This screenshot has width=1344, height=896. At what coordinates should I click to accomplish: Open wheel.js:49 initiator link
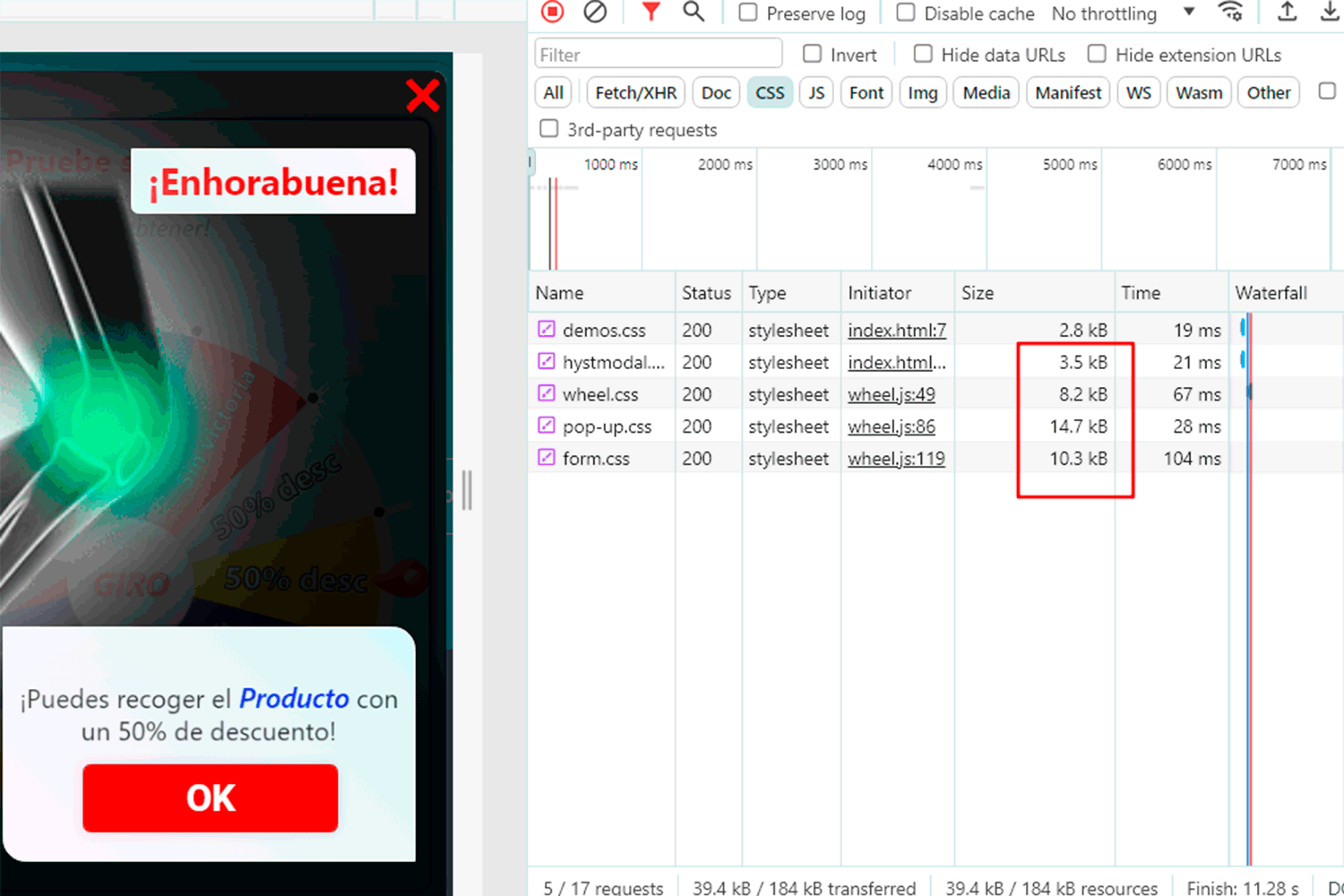(x=892, y=394)
